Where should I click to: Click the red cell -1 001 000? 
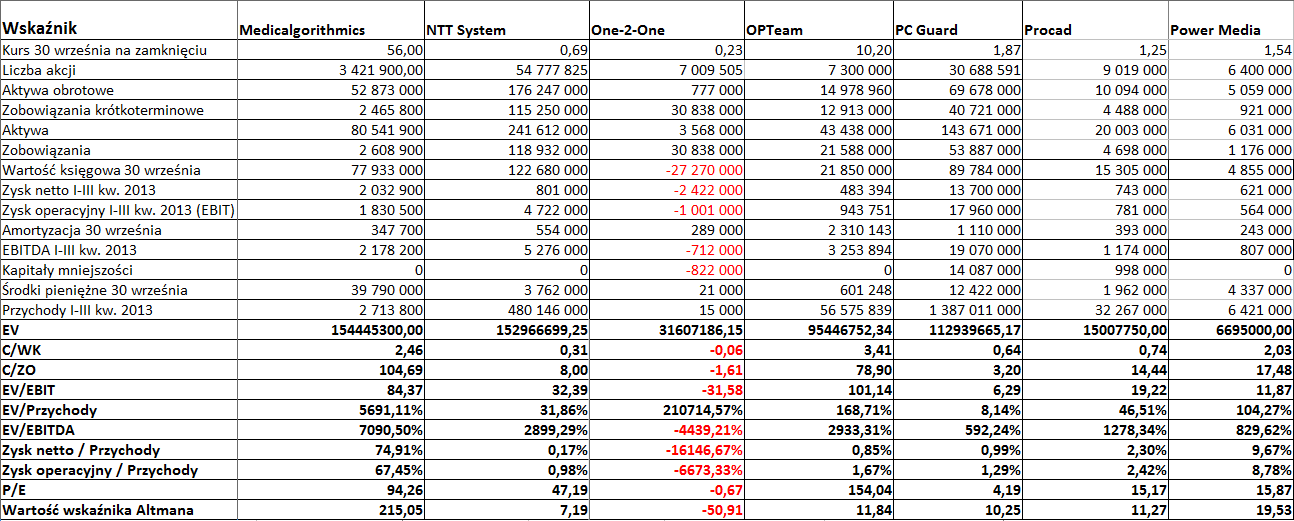pos(667,210)
